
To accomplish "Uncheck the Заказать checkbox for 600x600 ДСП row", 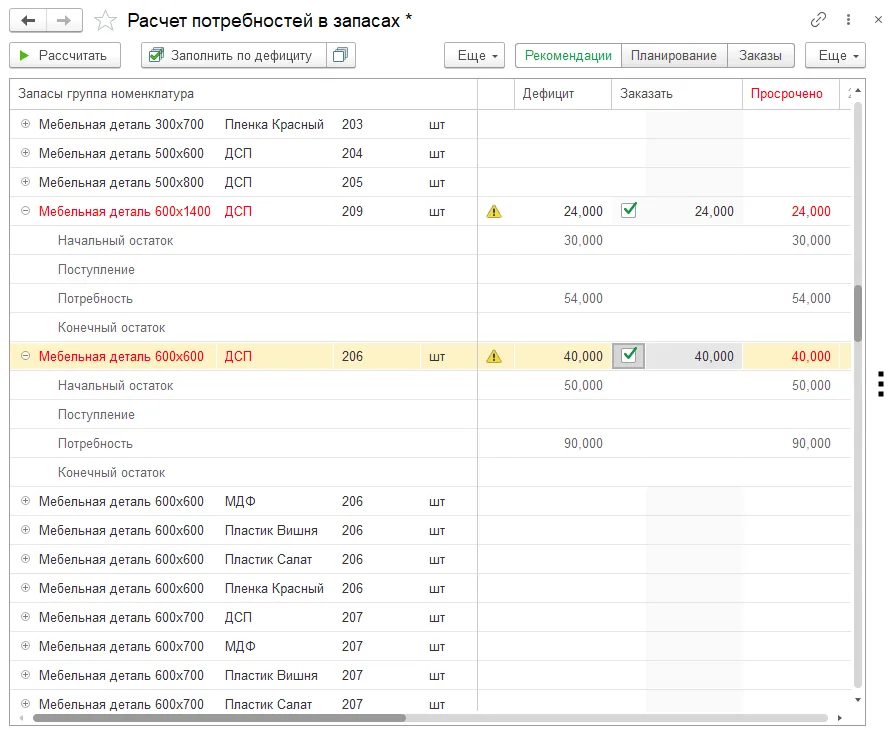I will pyautogui.click(x=629, y=356).
